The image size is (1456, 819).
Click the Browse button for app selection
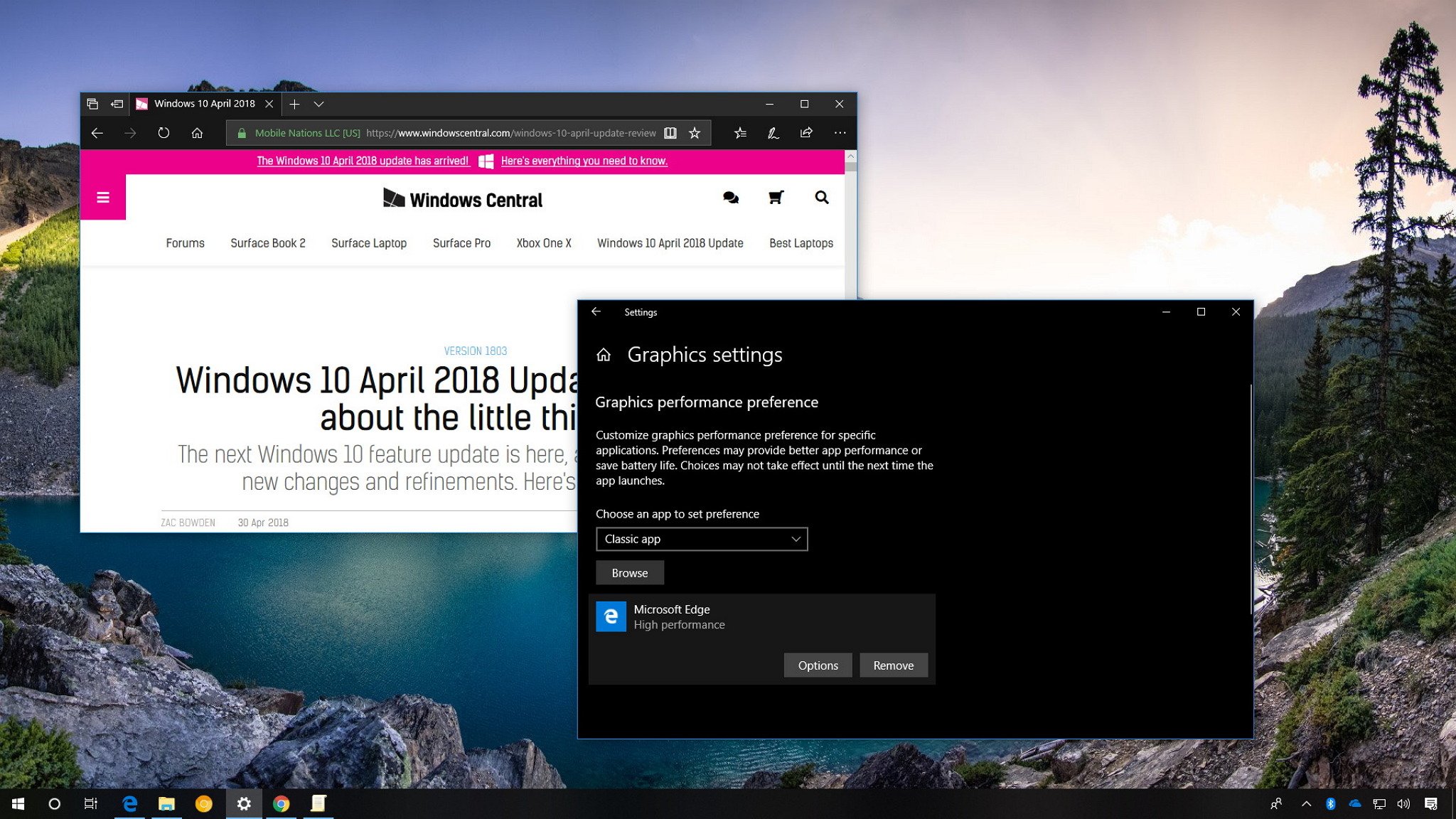coord(629,572)
